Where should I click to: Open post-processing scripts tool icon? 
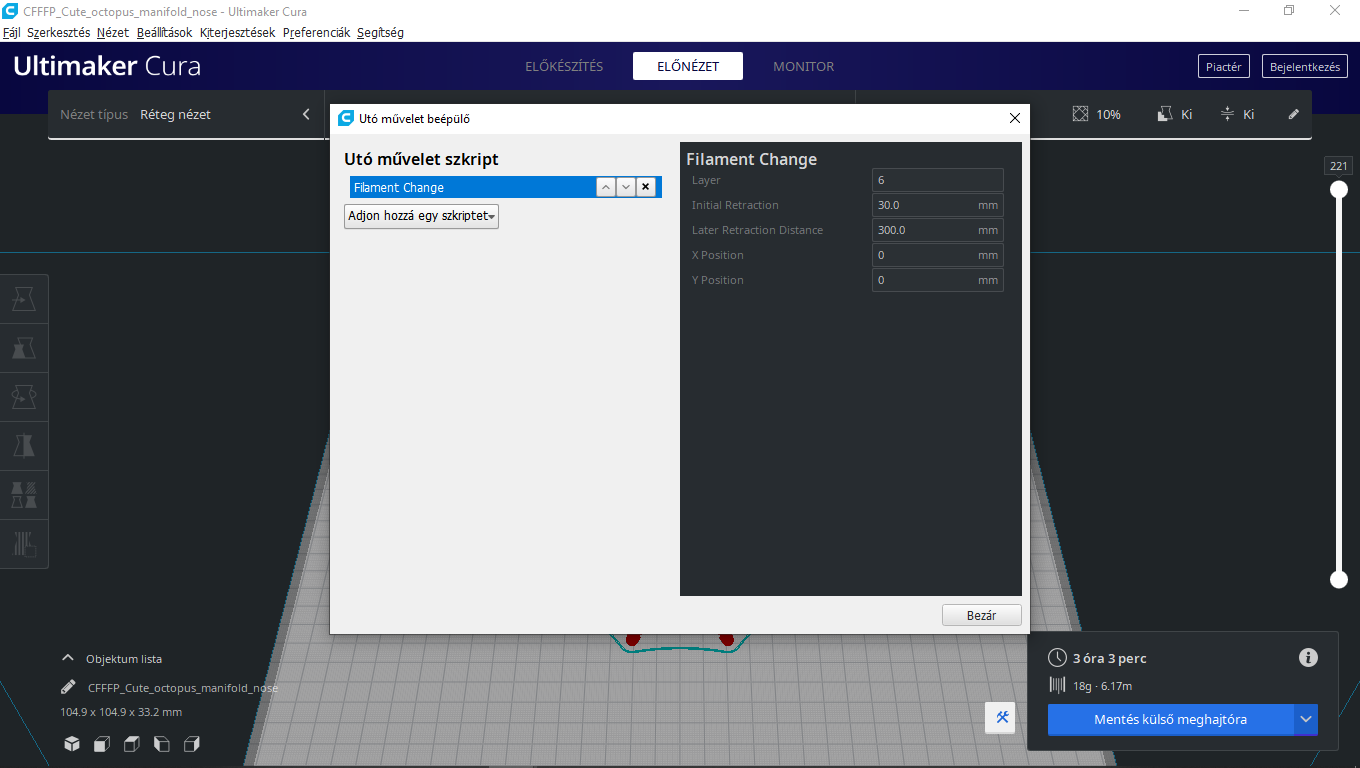pos(1001,718)
